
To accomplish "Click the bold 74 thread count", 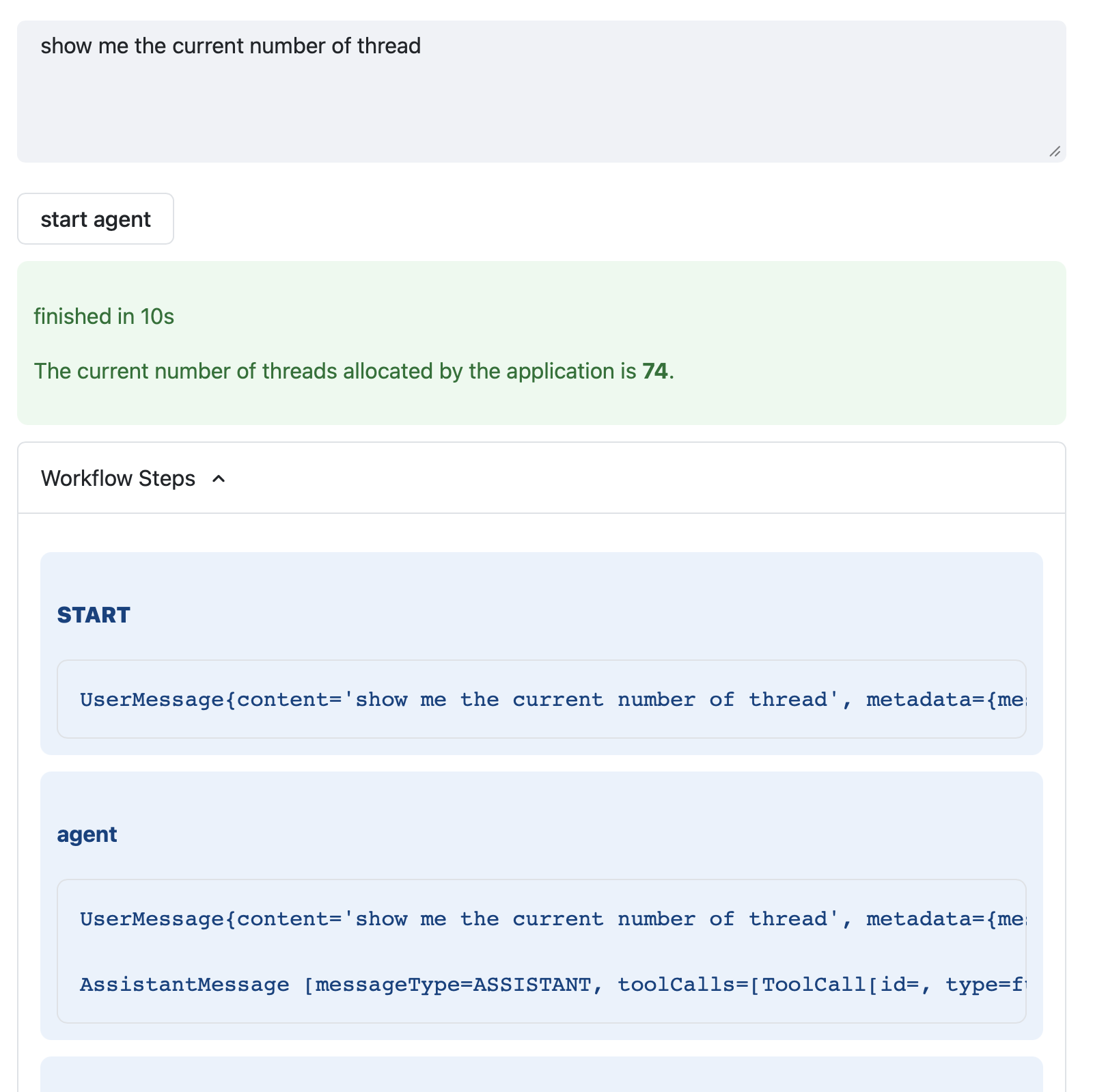I will [x=654, y=372].
